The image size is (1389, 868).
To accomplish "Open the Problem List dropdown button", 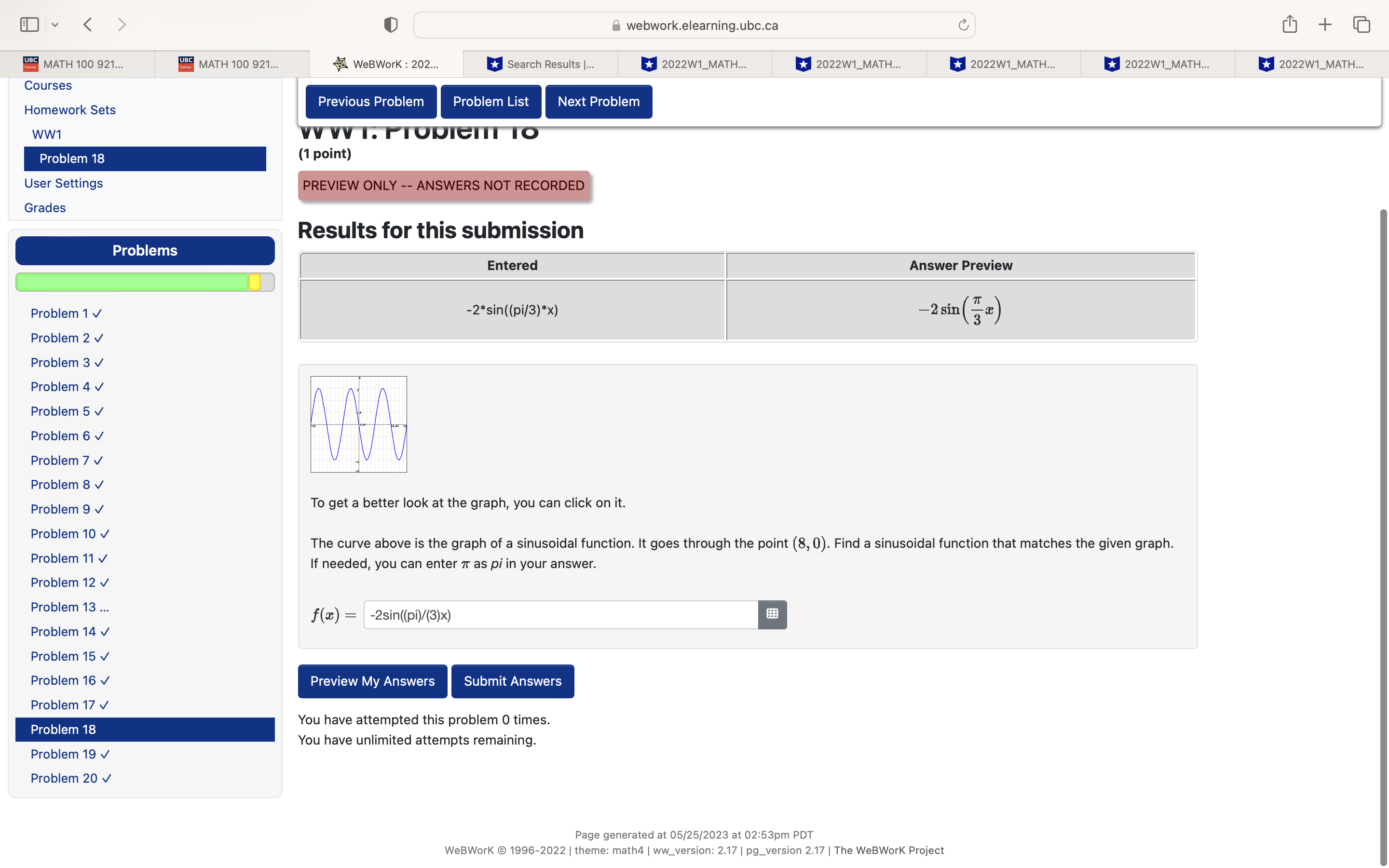I will click(x=491, y=101).
